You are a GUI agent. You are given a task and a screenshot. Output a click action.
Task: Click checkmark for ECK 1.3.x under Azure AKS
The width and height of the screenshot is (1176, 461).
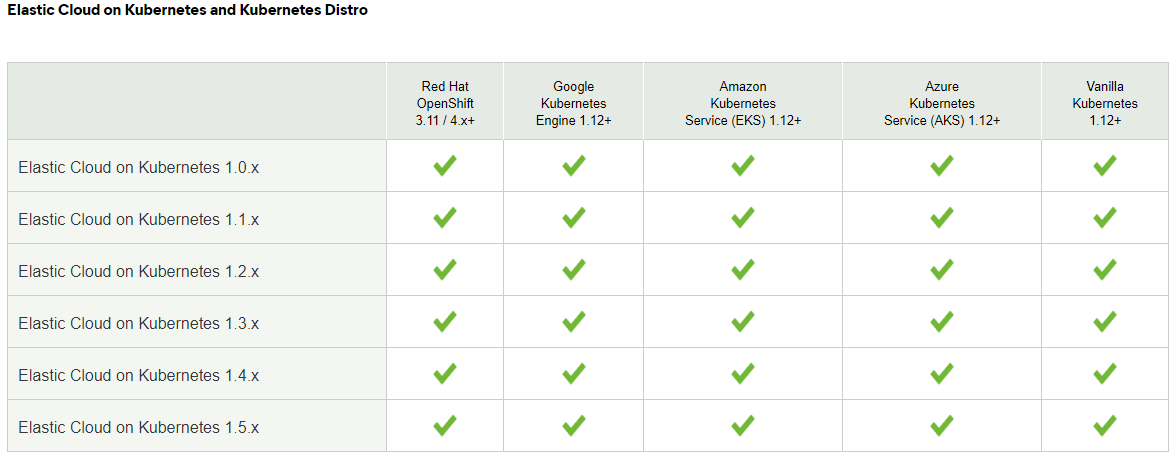(x=941, y=322)
